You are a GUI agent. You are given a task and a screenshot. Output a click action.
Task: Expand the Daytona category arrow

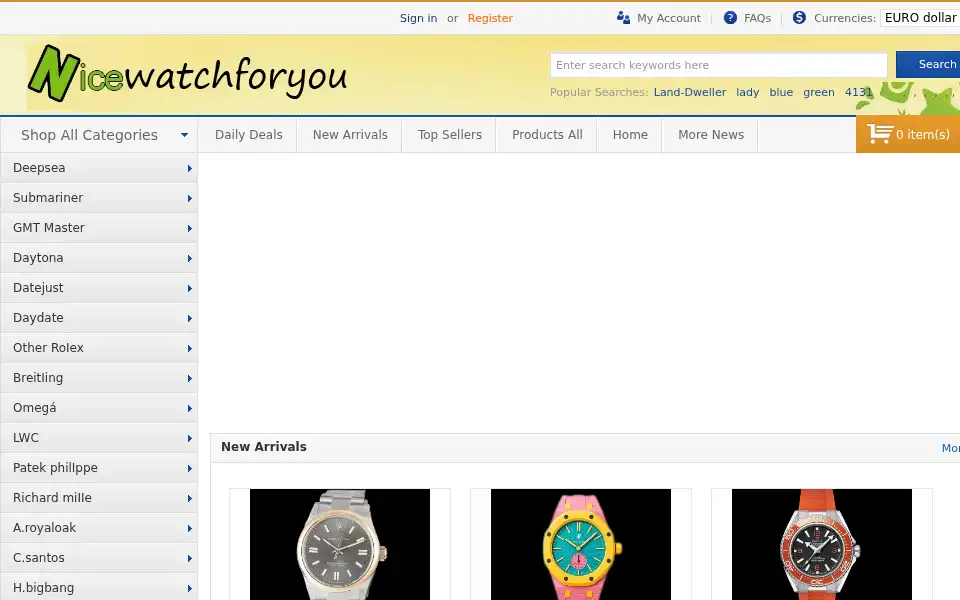190,258
